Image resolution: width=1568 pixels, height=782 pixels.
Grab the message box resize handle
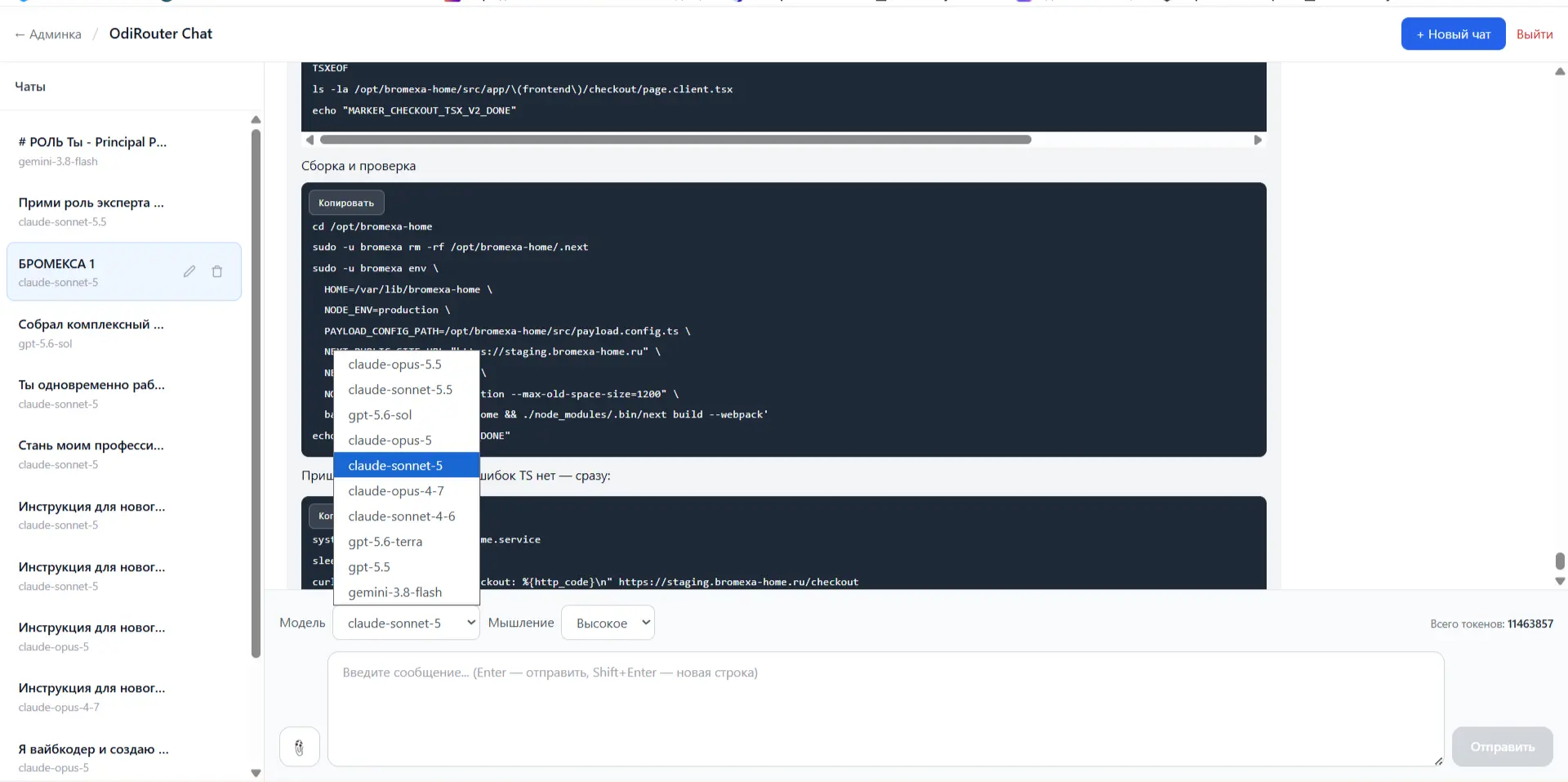click(x=1438, y=761)
